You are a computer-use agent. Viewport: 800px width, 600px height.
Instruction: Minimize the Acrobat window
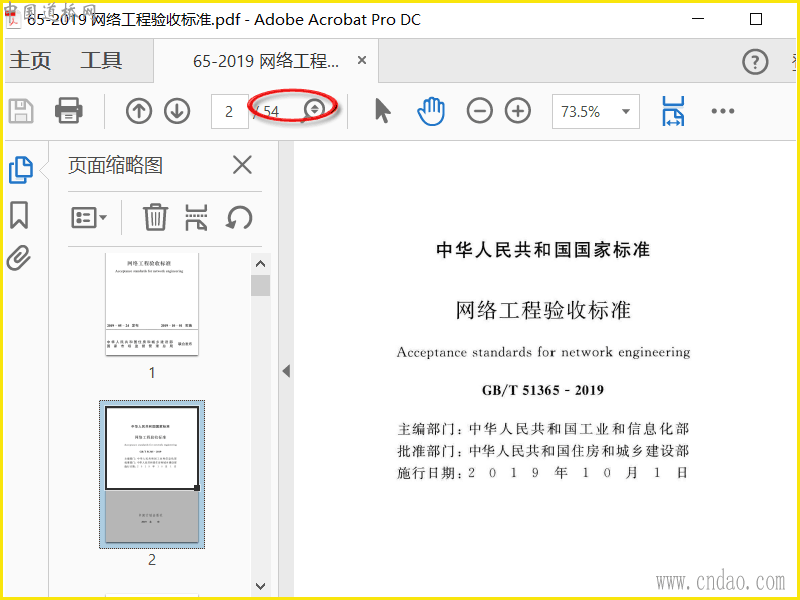pyautogui.click(x=698, y=19)
